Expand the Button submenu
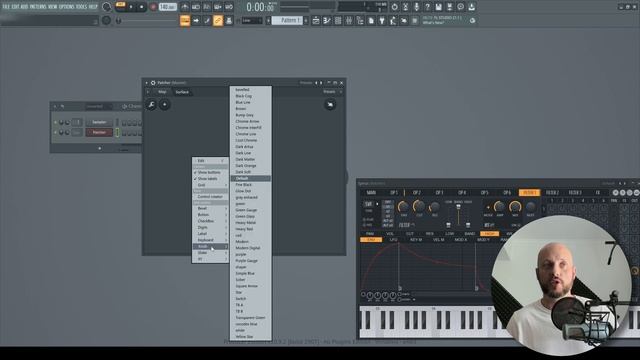 (210, 215)
